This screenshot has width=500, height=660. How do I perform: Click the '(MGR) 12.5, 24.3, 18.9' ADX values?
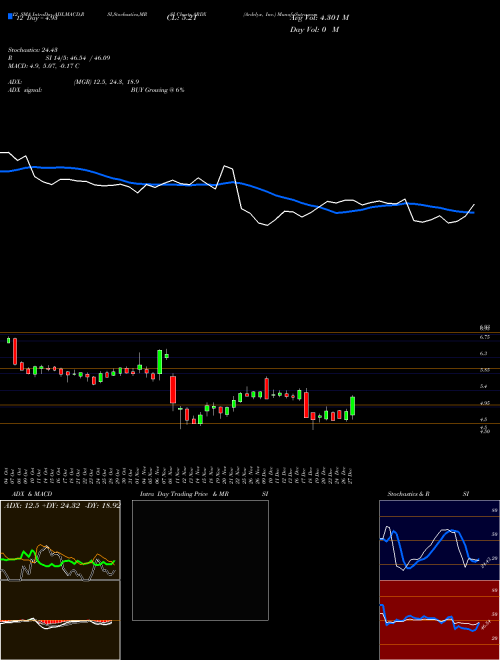tap(106, 82)
